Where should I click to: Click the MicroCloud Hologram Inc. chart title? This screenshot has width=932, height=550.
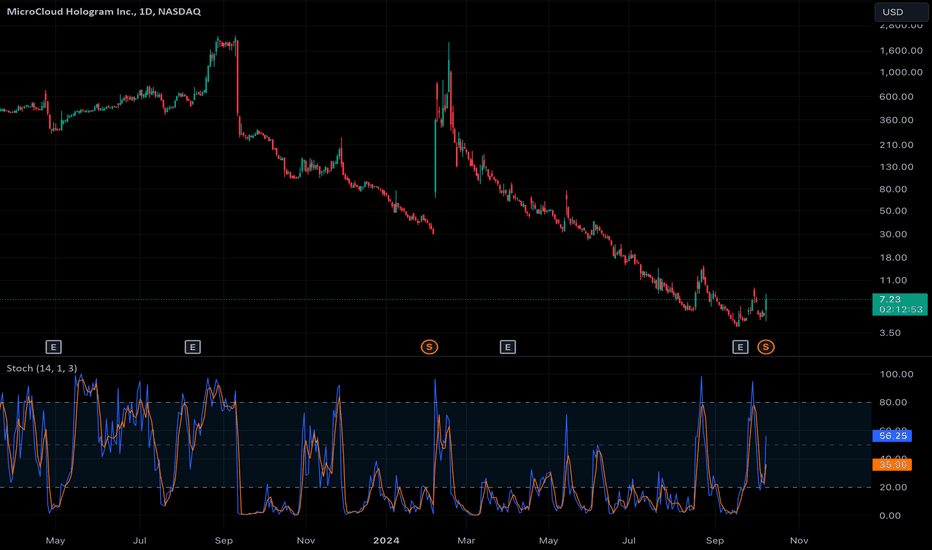[x=103, y=11]
